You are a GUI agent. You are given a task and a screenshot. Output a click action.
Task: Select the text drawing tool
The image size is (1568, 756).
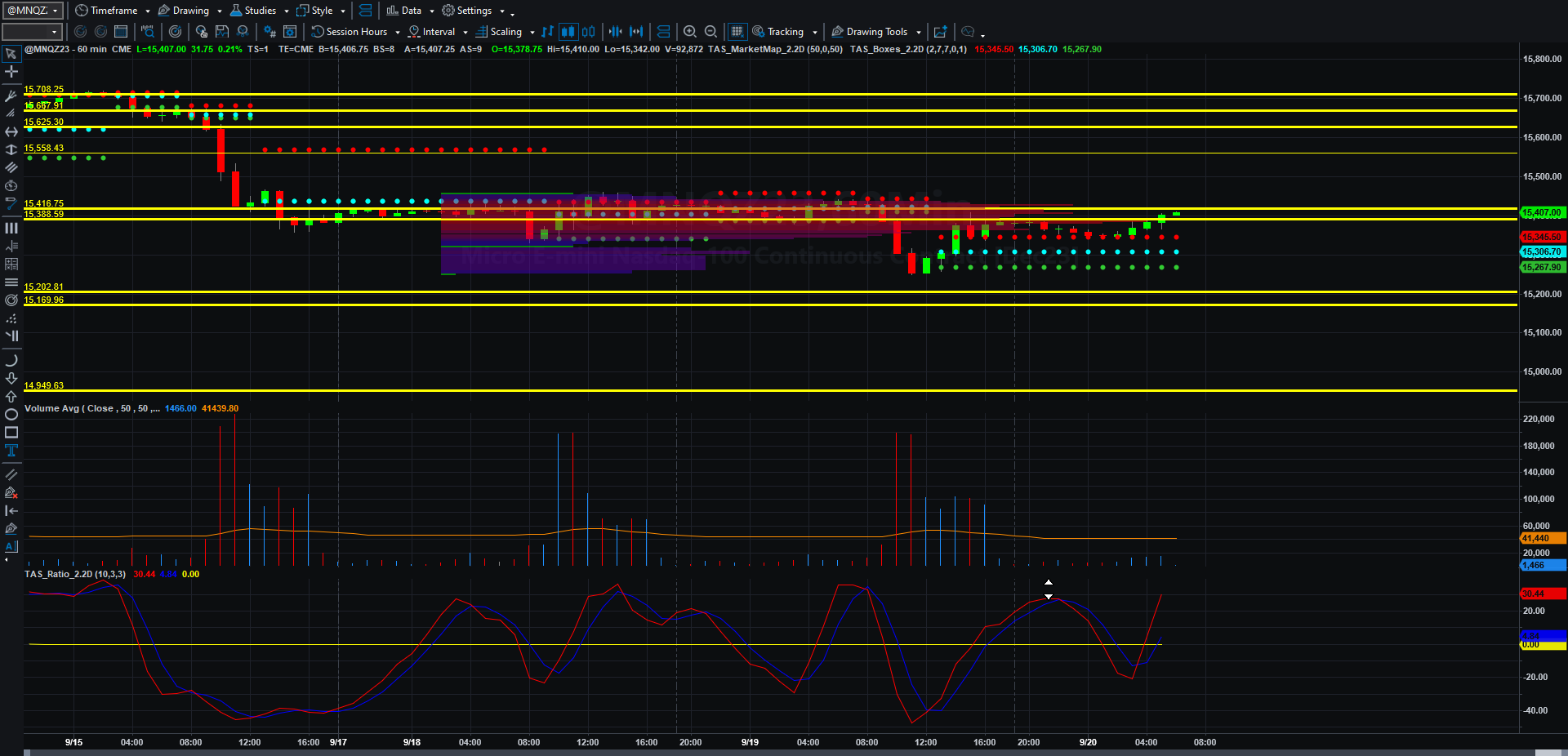11,451
